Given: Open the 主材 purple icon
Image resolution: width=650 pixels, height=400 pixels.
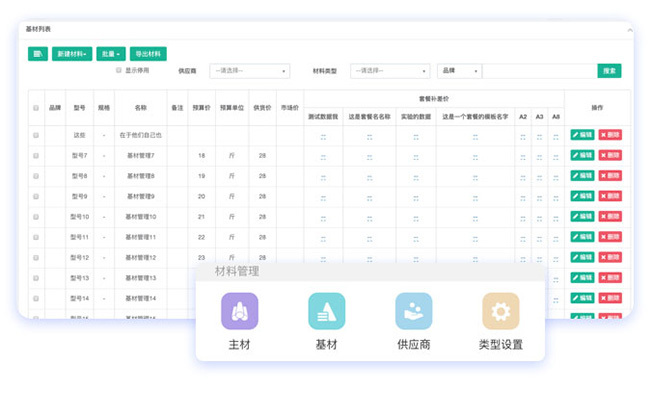Looking at the screenshot, I should 239,312.
